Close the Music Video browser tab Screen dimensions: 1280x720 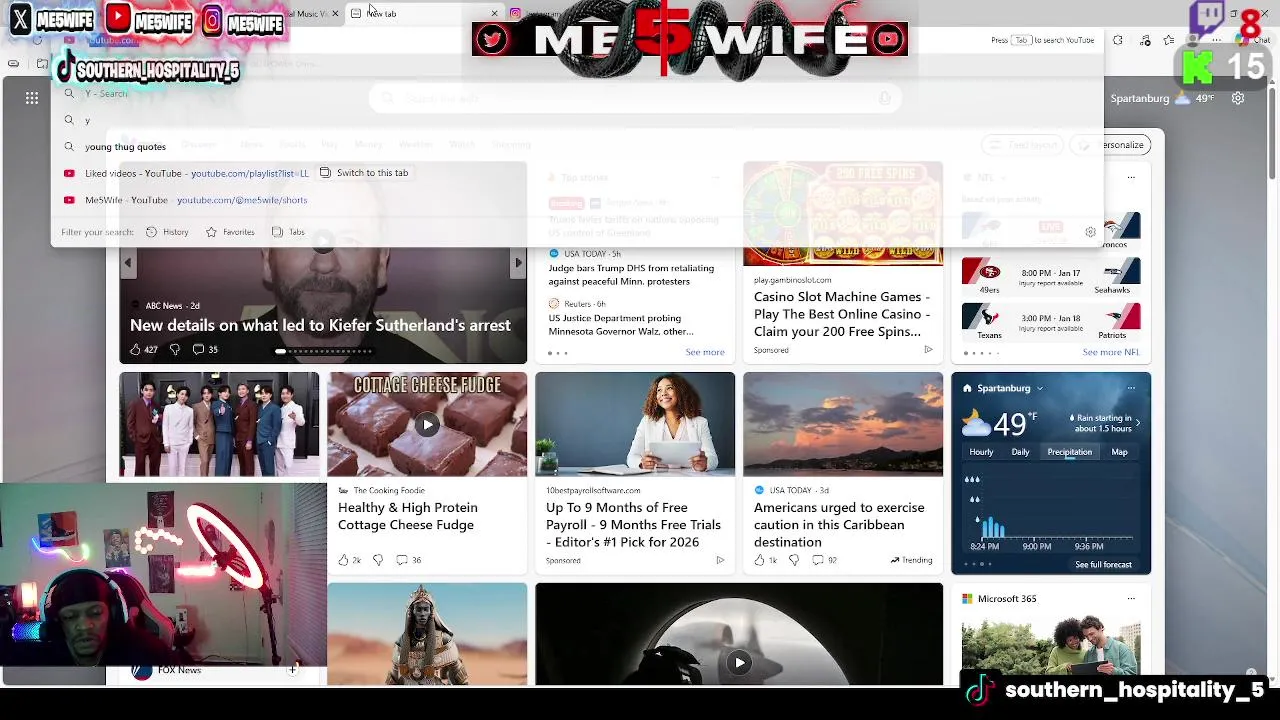[x=335, y=13]
